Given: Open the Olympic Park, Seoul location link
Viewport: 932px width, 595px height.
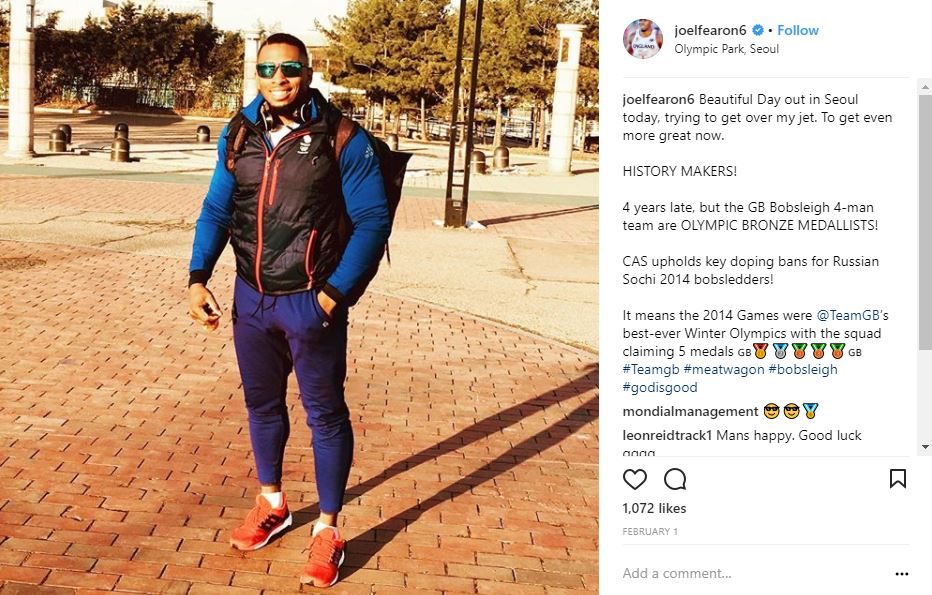Looking at the screenshot, I should point(726,49).
